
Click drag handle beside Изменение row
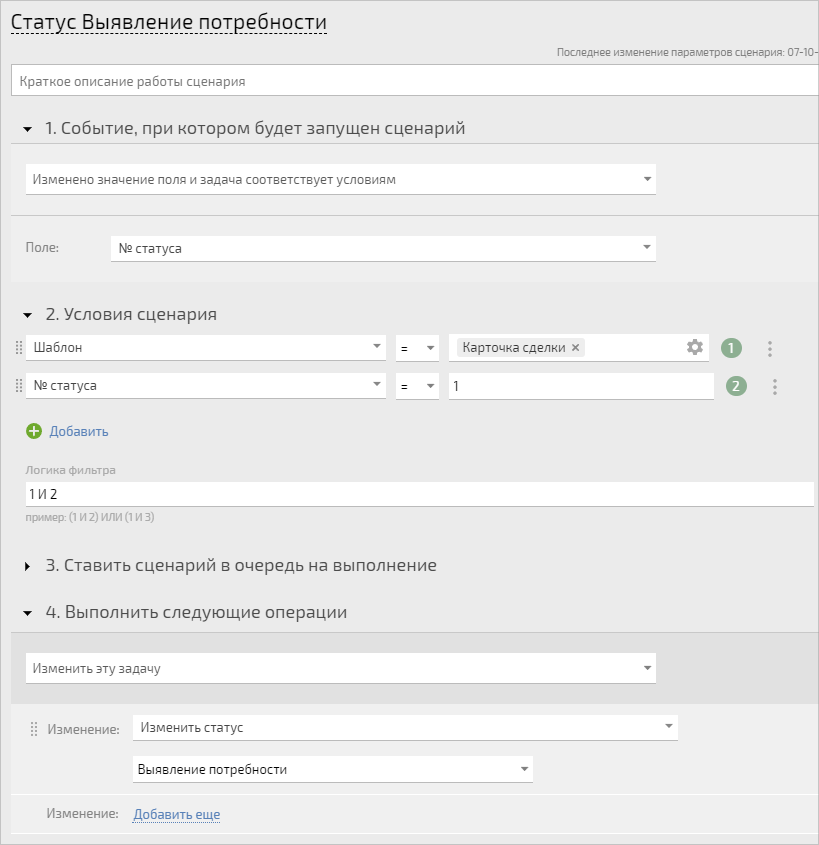(33, 729)
